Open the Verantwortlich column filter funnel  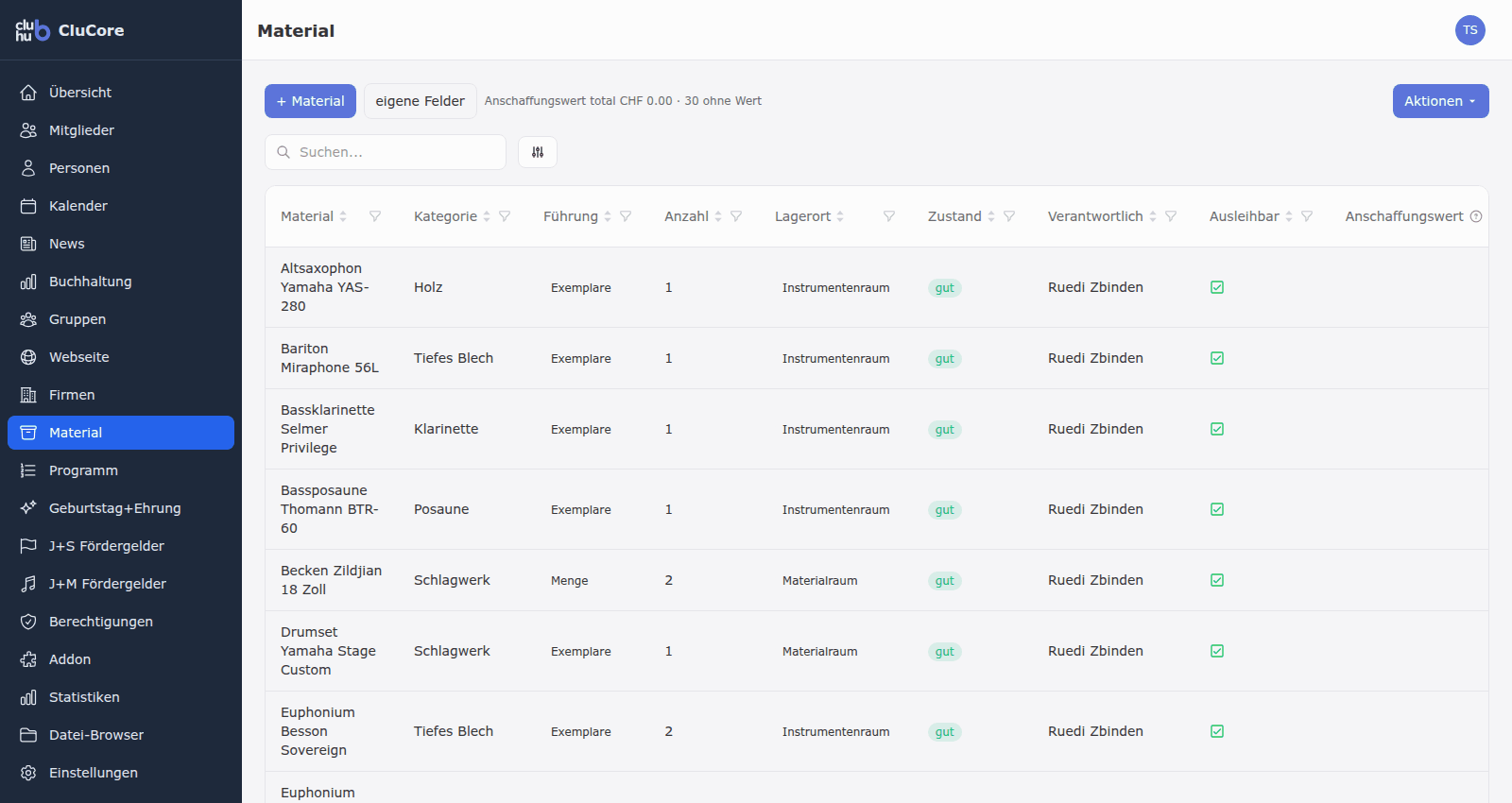[x=1171, y=216]
